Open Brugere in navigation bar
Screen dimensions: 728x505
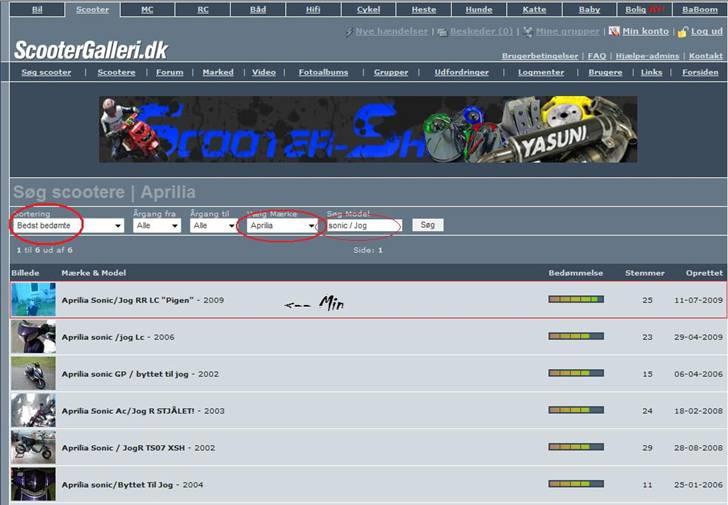pos(605,72)
